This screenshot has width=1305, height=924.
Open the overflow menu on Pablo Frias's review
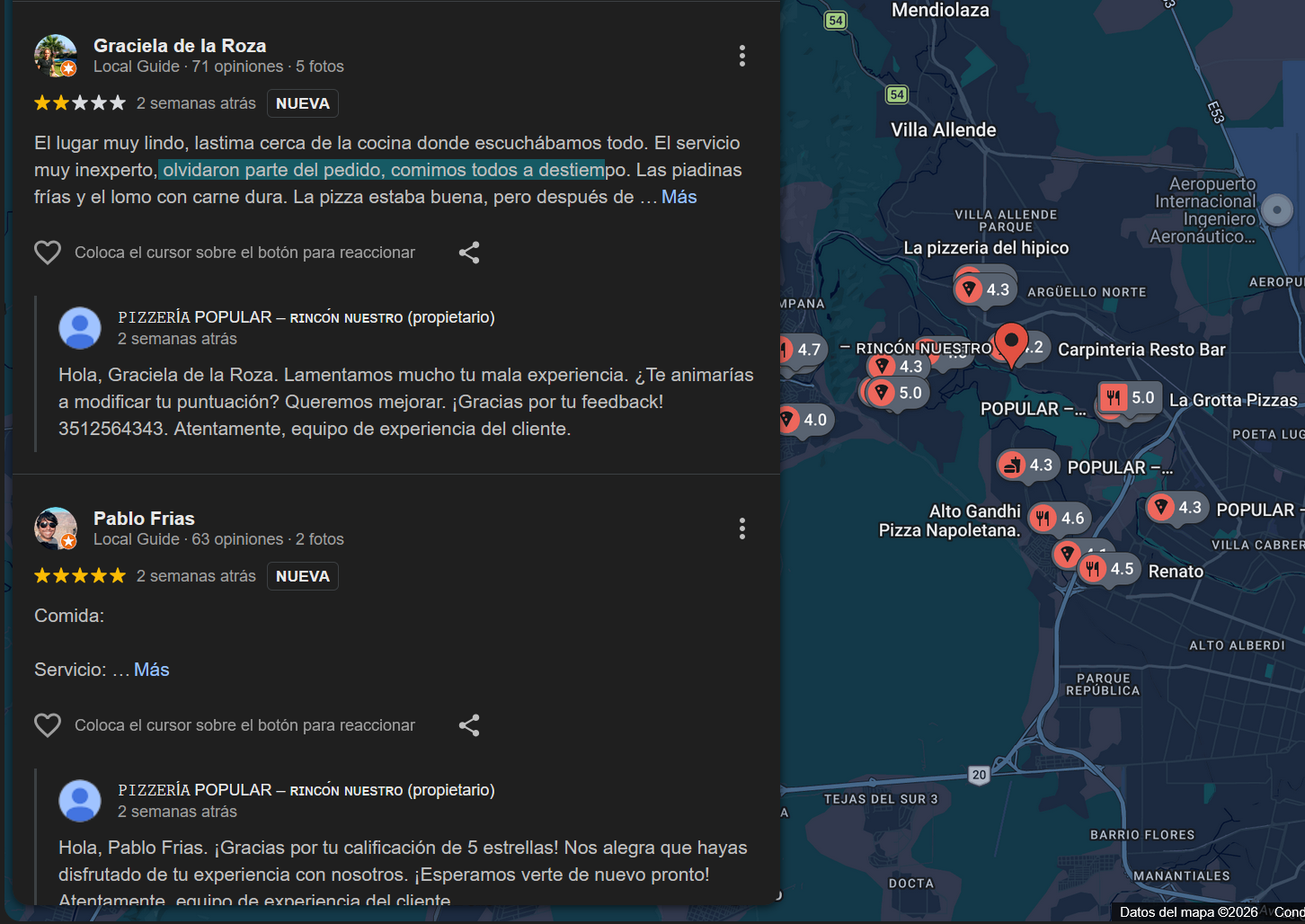[x=742, y=529]
